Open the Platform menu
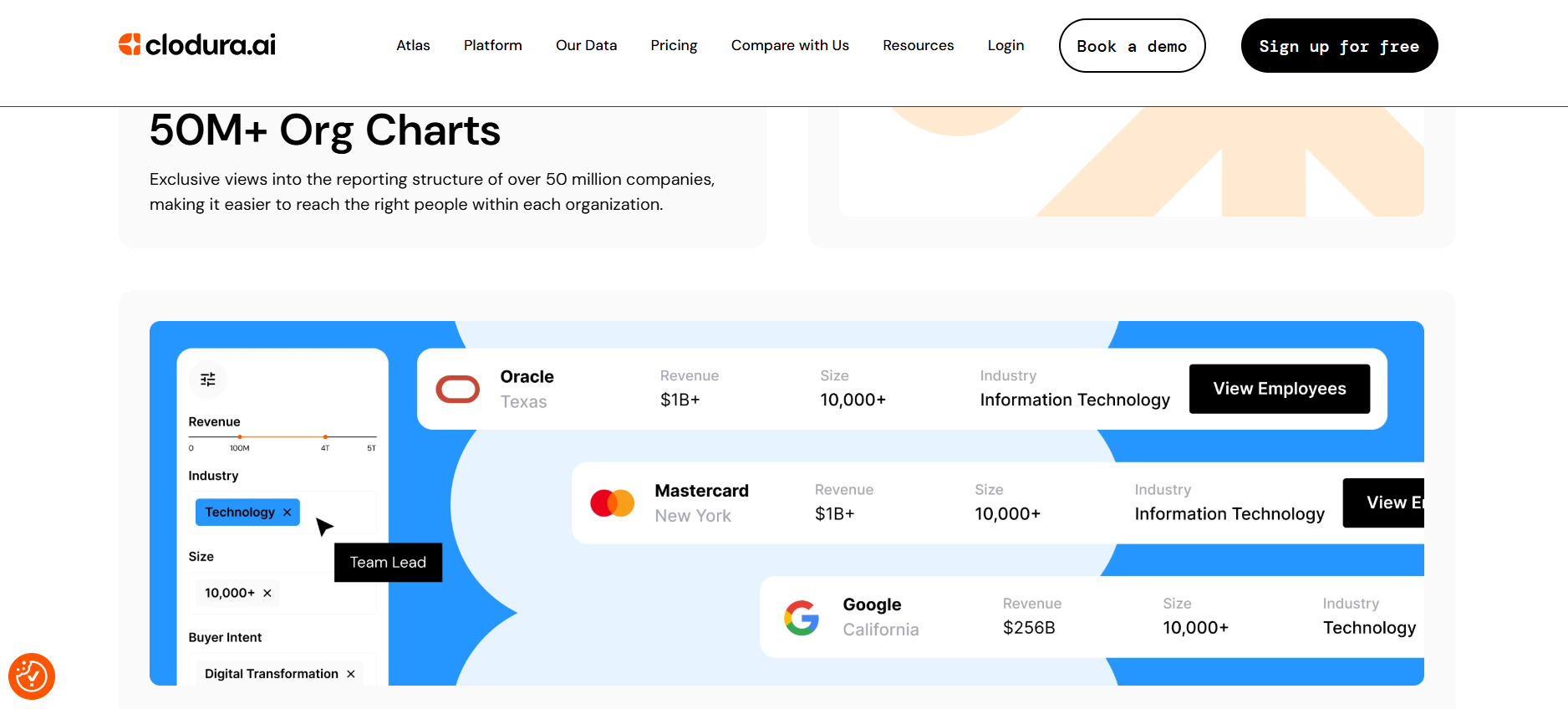Screen dimensions: 1568x709 493,45
